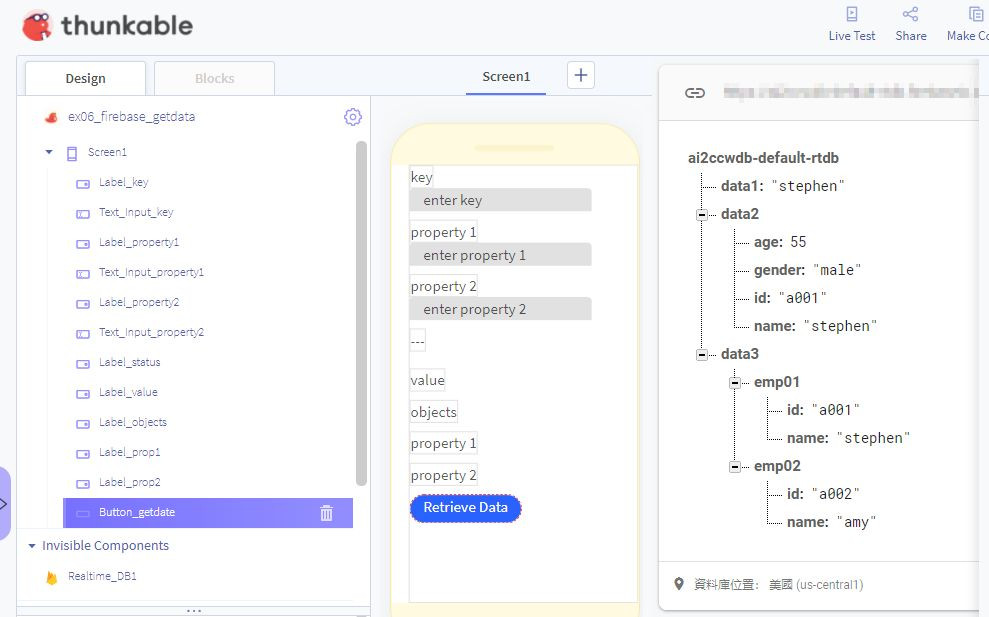
Task: Click the database URL link icon
Action: click(x=694, y=93)
